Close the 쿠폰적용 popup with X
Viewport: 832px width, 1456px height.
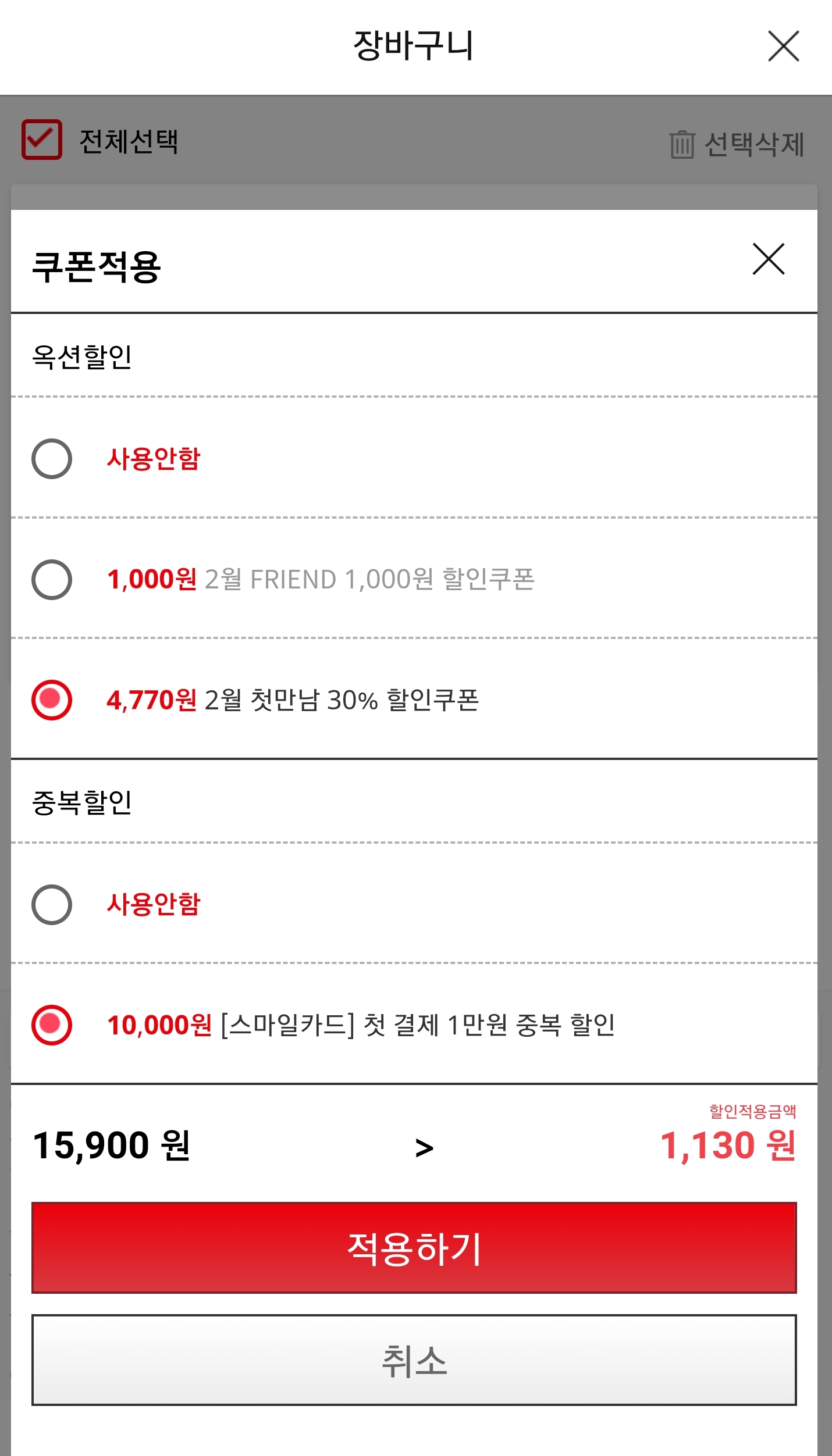(769, 259)
